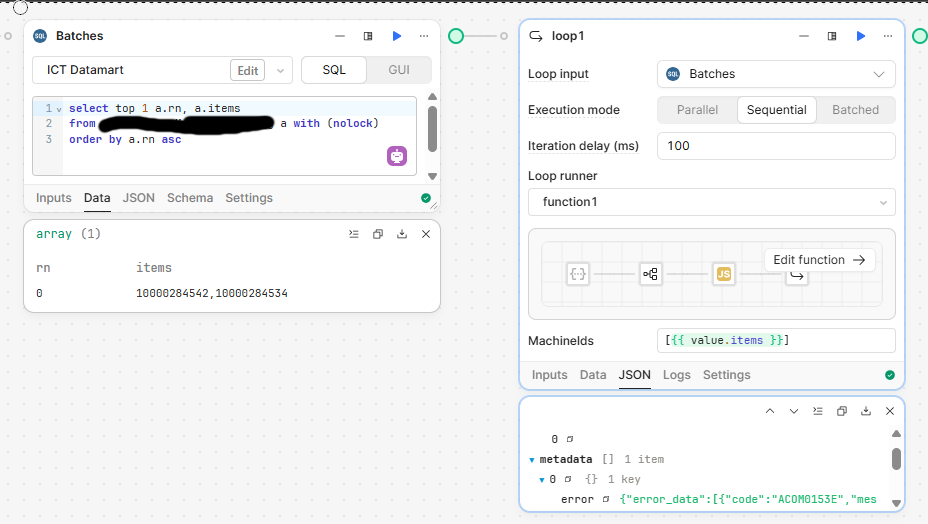Click the Edit function button
This screenshot has width=928, height=524.
click(819, 260)
